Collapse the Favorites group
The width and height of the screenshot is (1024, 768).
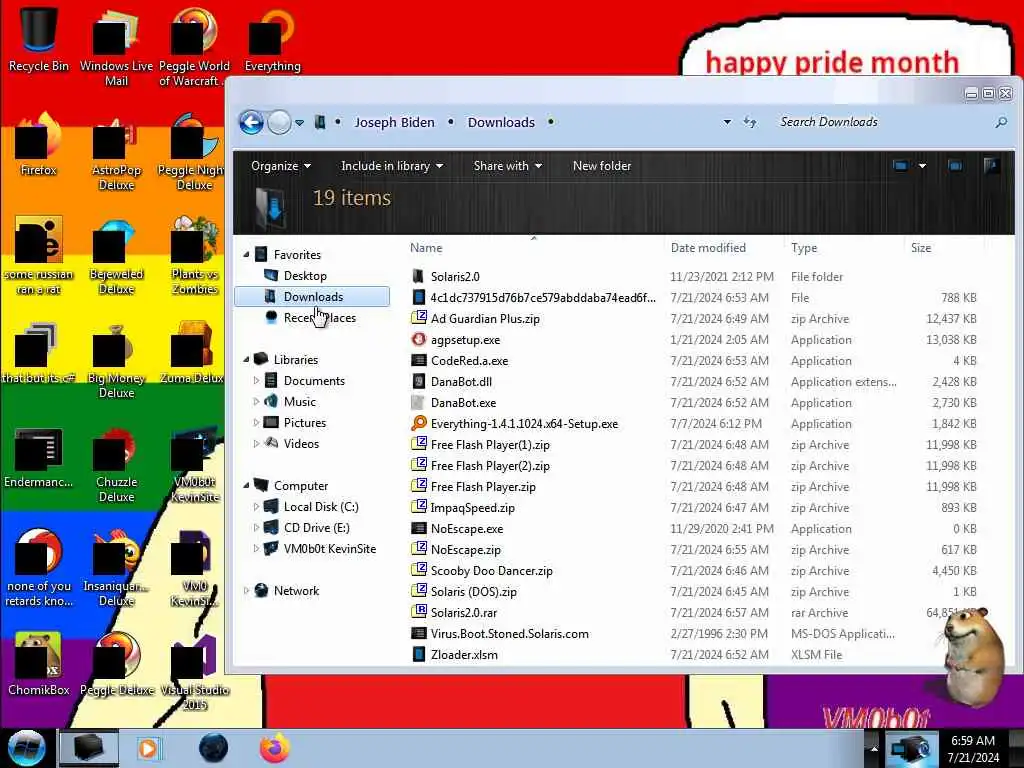coord(246,254)
